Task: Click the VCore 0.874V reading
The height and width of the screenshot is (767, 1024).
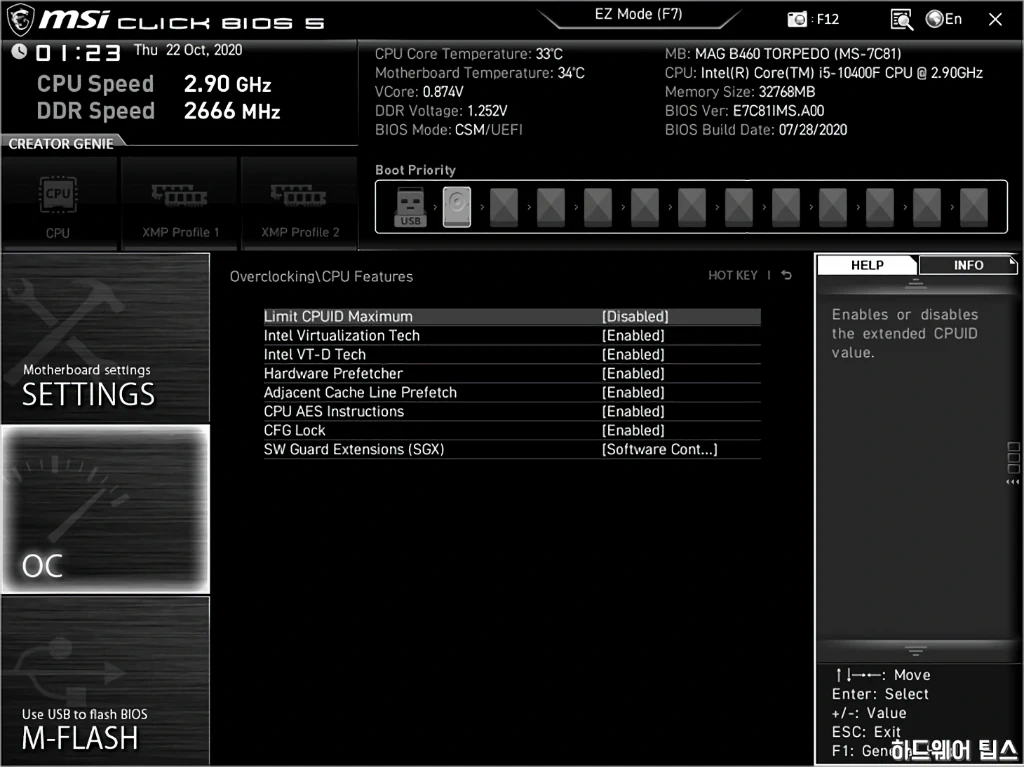Action: point(419,91)
